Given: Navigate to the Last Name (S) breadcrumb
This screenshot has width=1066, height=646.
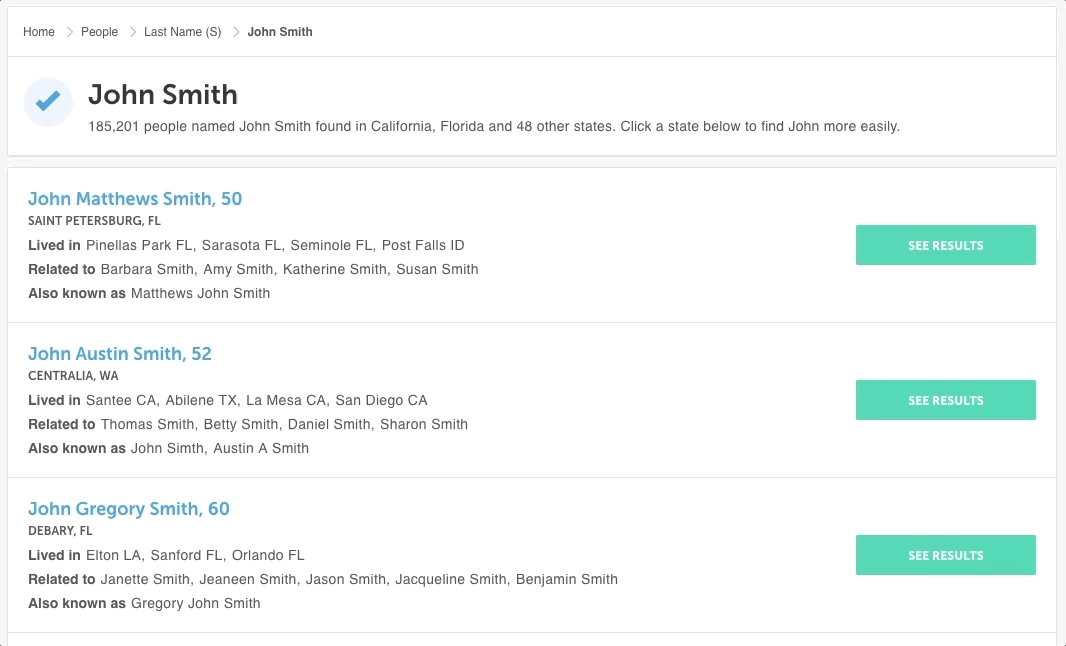Looking at the screenshot, I should [x=182, y=32].
